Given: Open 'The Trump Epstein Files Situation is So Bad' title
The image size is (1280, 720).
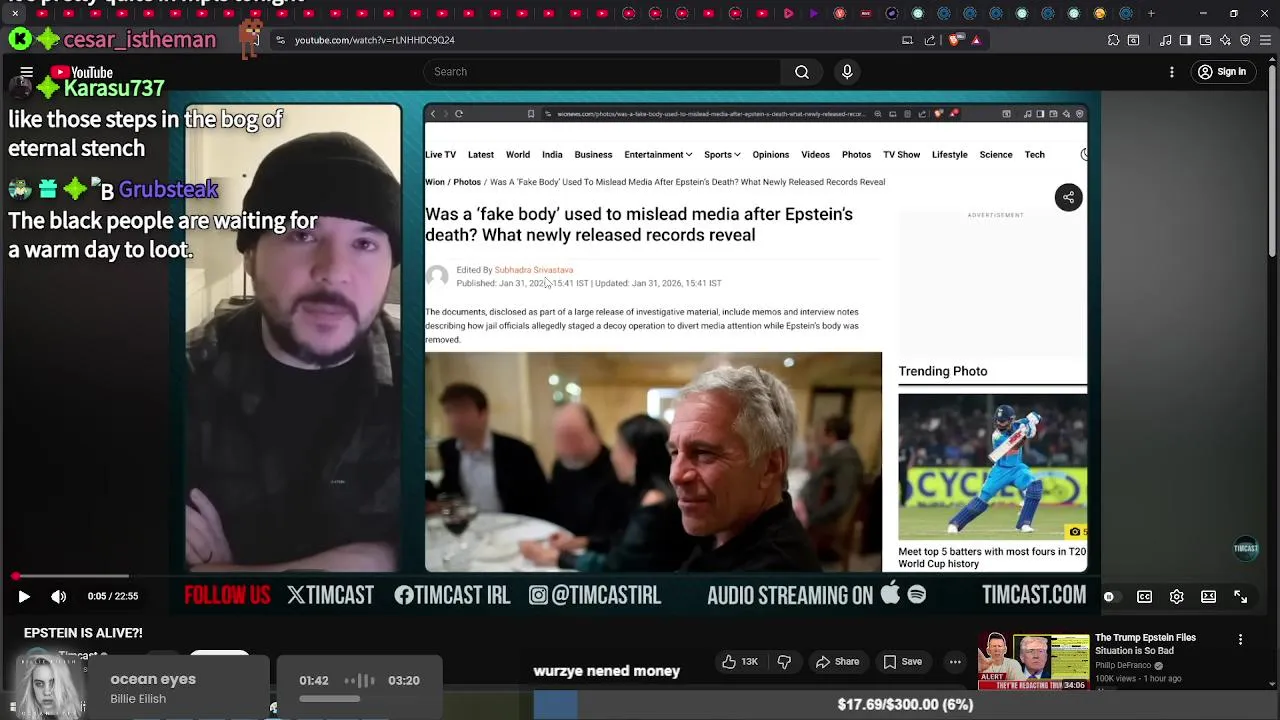Looking at the screenshot, I should [1146, 644].
